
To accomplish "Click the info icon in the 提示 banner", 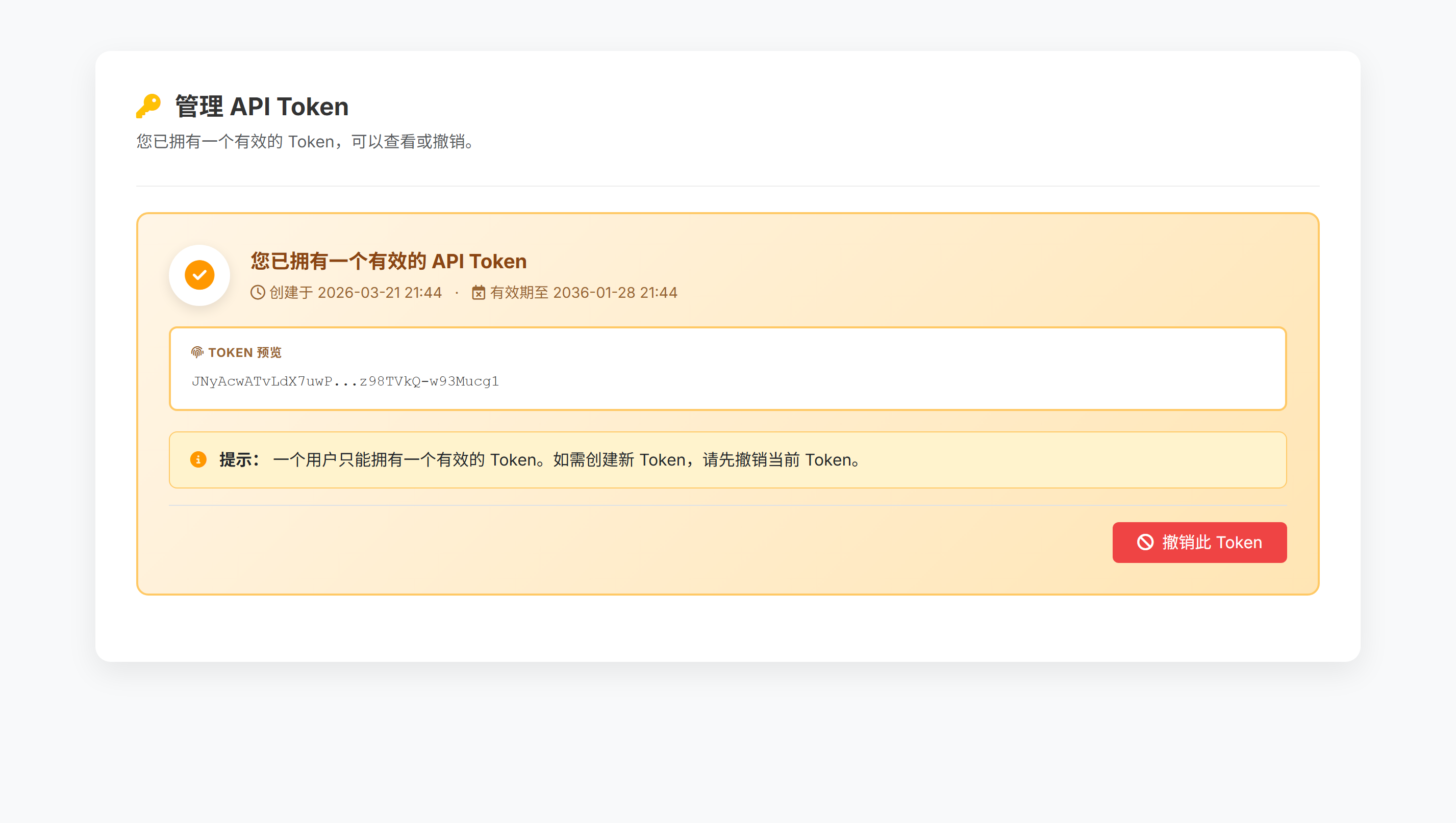I will tap(198, 459).
